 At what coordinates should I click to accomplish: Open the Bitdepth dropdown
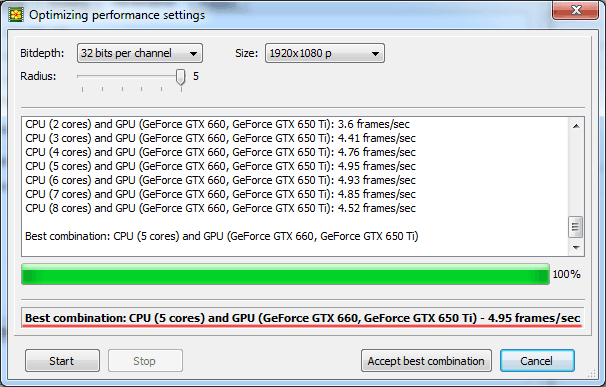pos(140,53)
